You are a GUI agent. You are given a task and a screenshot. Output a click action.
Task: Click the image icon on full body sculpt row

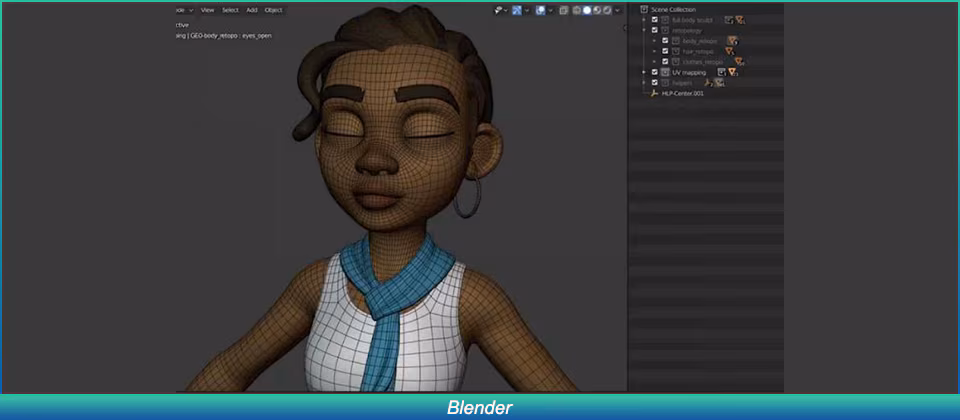[x=729, y=20]
